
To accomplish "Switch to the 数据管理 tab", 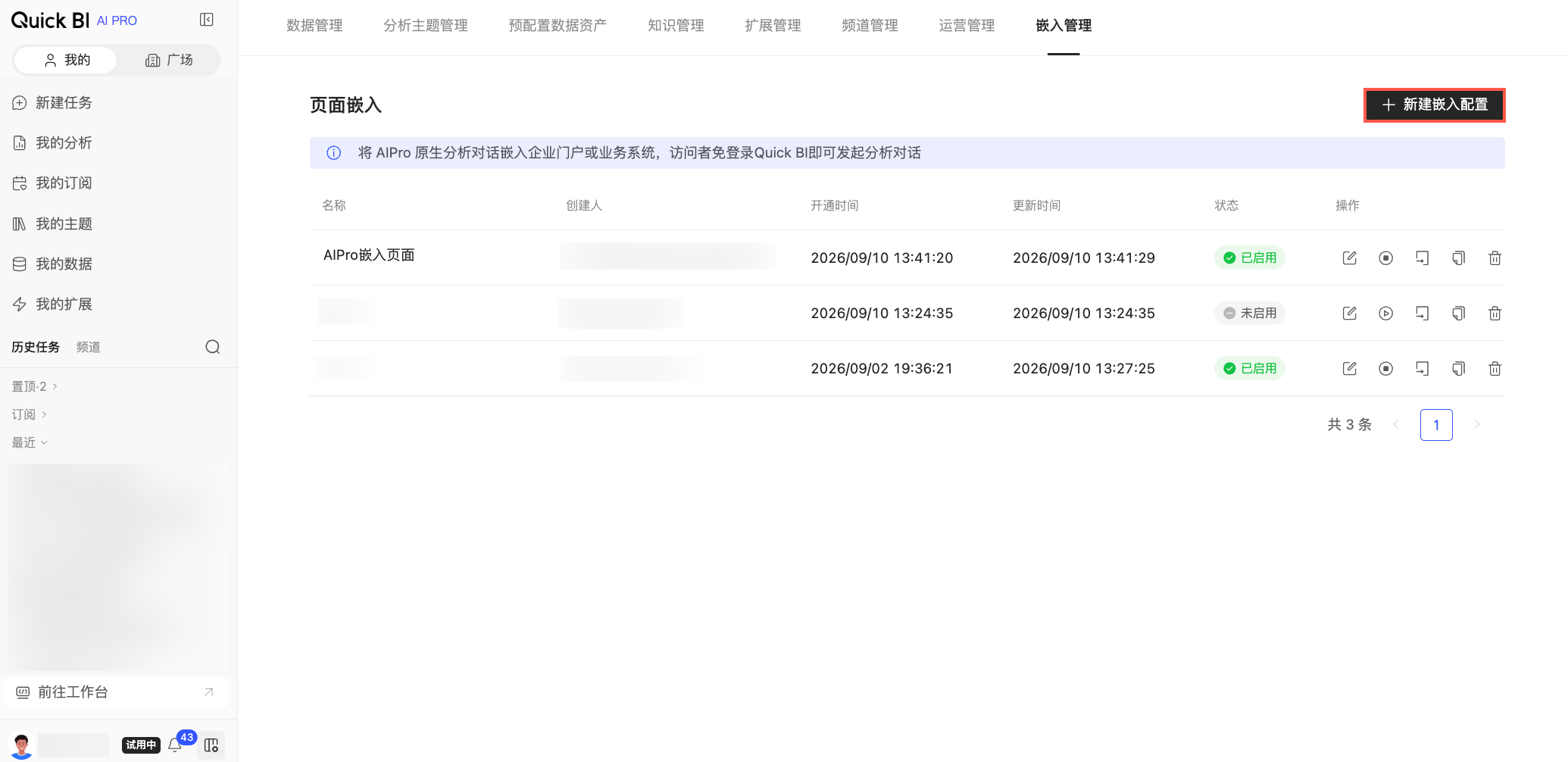I will tap(314, 26).
